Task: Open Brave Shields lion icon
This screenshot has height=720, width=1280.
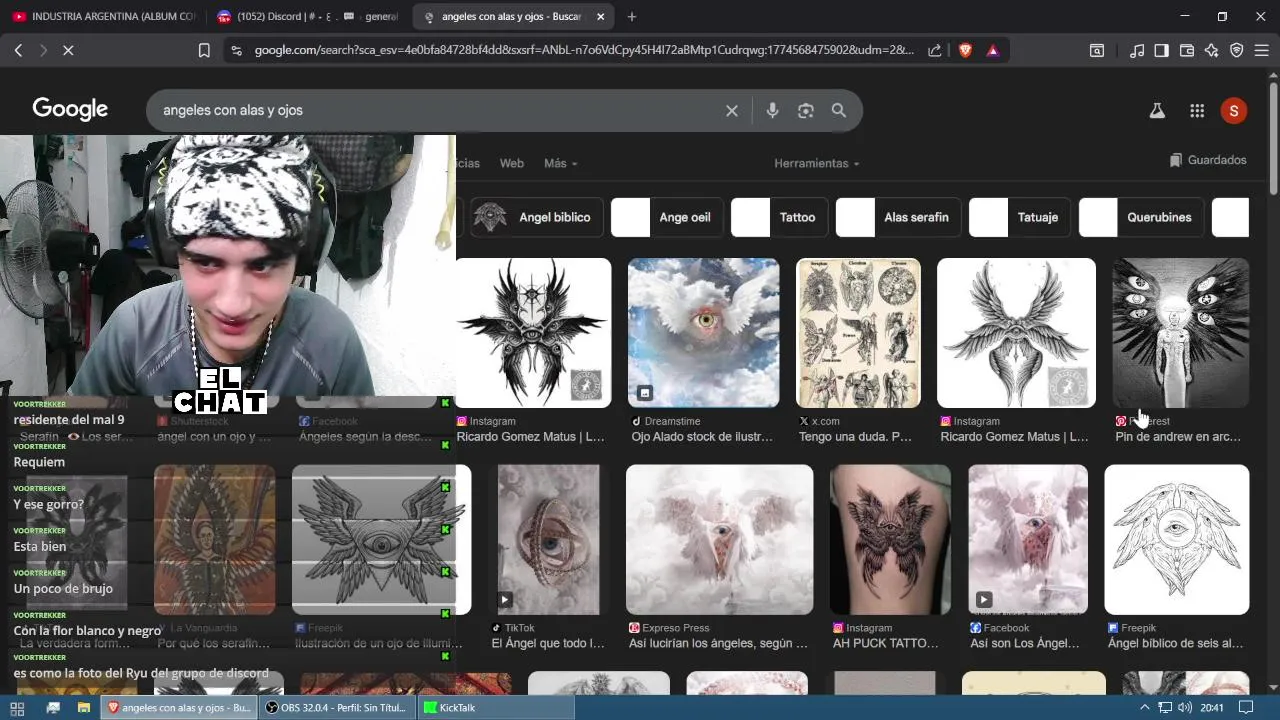Action: (x=965, y=50)
